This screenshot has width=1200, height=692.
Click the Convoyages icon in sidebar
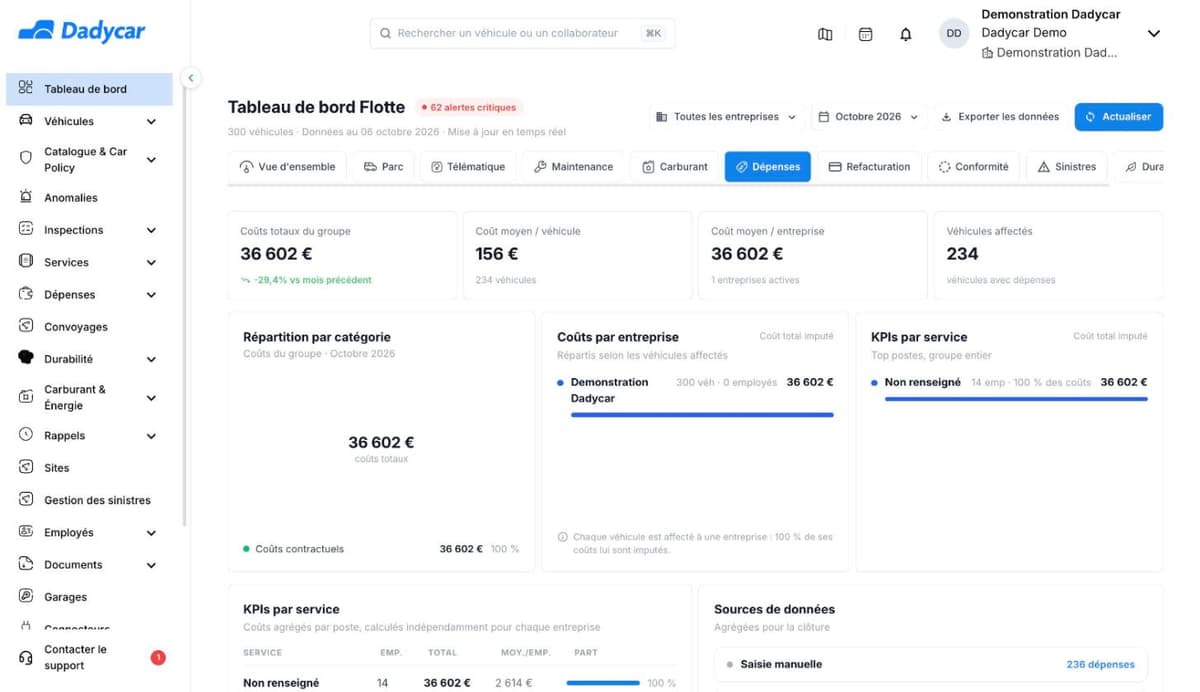click(26, 326)
